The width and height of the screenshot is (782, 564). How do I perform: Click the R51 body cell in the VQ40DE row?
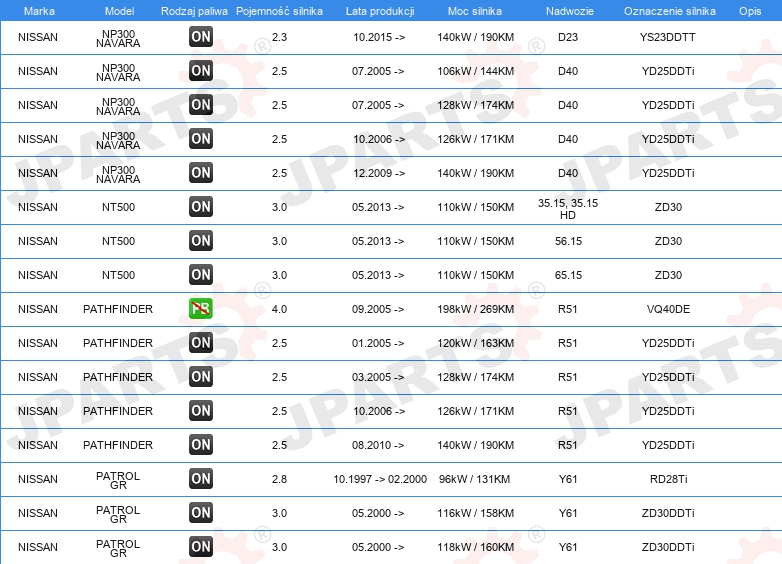[568, 309]
